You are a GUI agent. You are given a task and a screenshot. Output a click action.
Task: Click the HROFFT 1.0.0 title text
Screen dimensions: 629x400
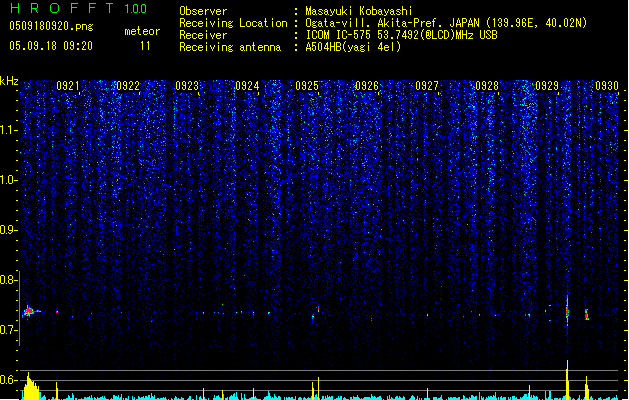[x=78, y=8]
